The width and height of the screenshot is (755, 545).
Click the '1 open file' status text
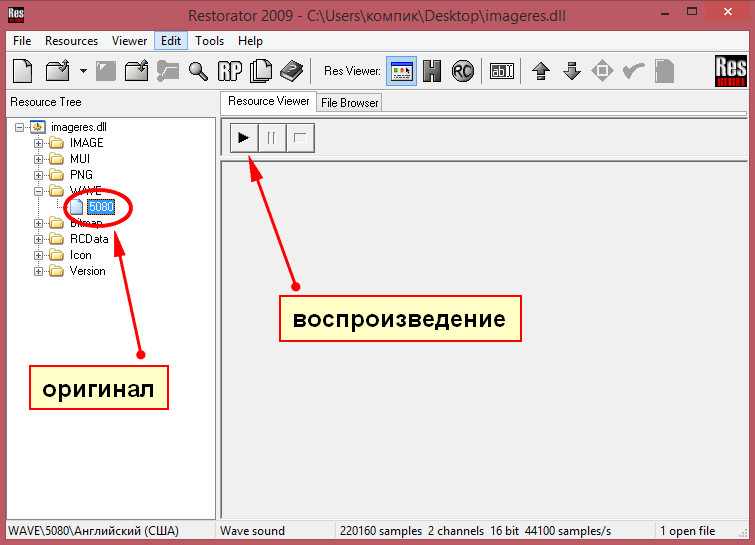pyautogui.click(x=688, y=531)
